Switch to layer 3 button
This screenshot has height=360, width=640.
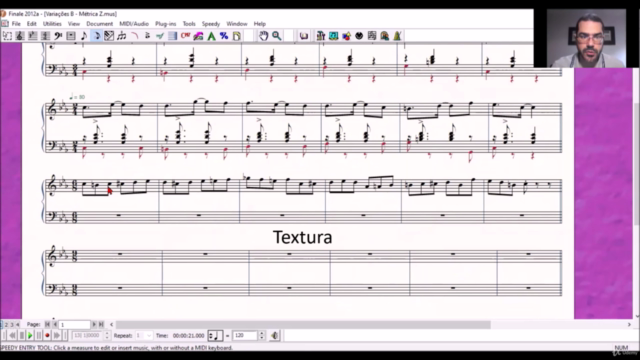tap(12, 324)
